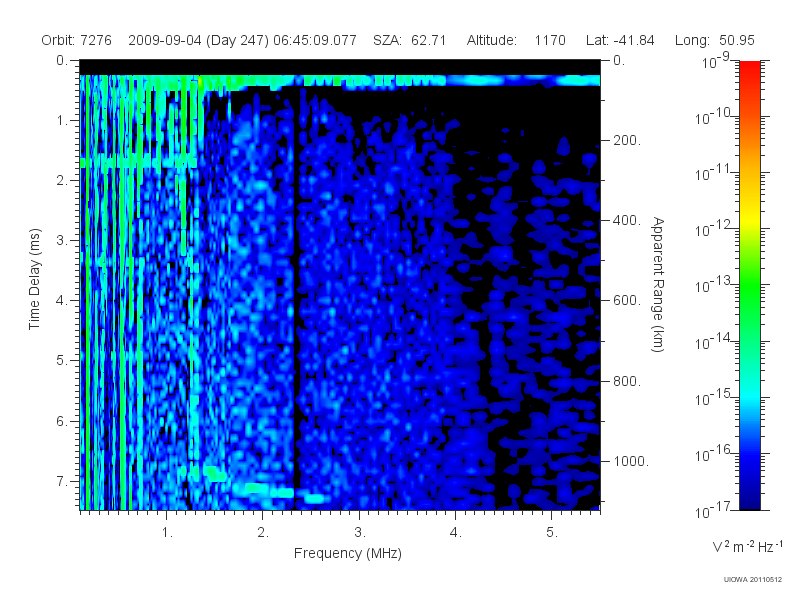Click the 'UIOWA 20110512' credit text
This screenshot has width=800, height=600.
point(753,580)
